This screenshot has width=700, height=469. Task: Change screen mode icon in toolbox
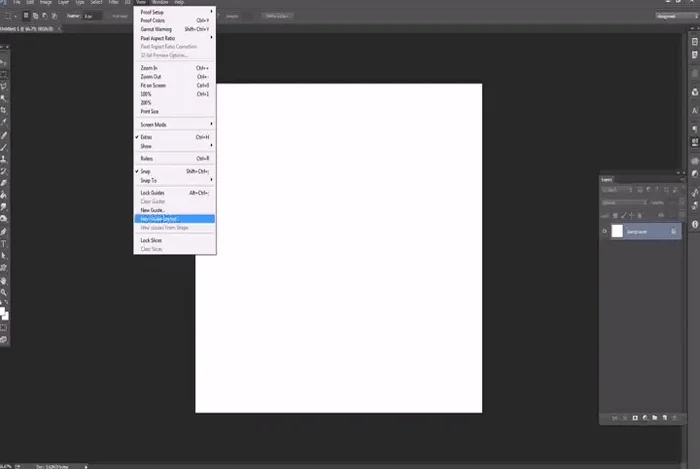coord(4,340)
